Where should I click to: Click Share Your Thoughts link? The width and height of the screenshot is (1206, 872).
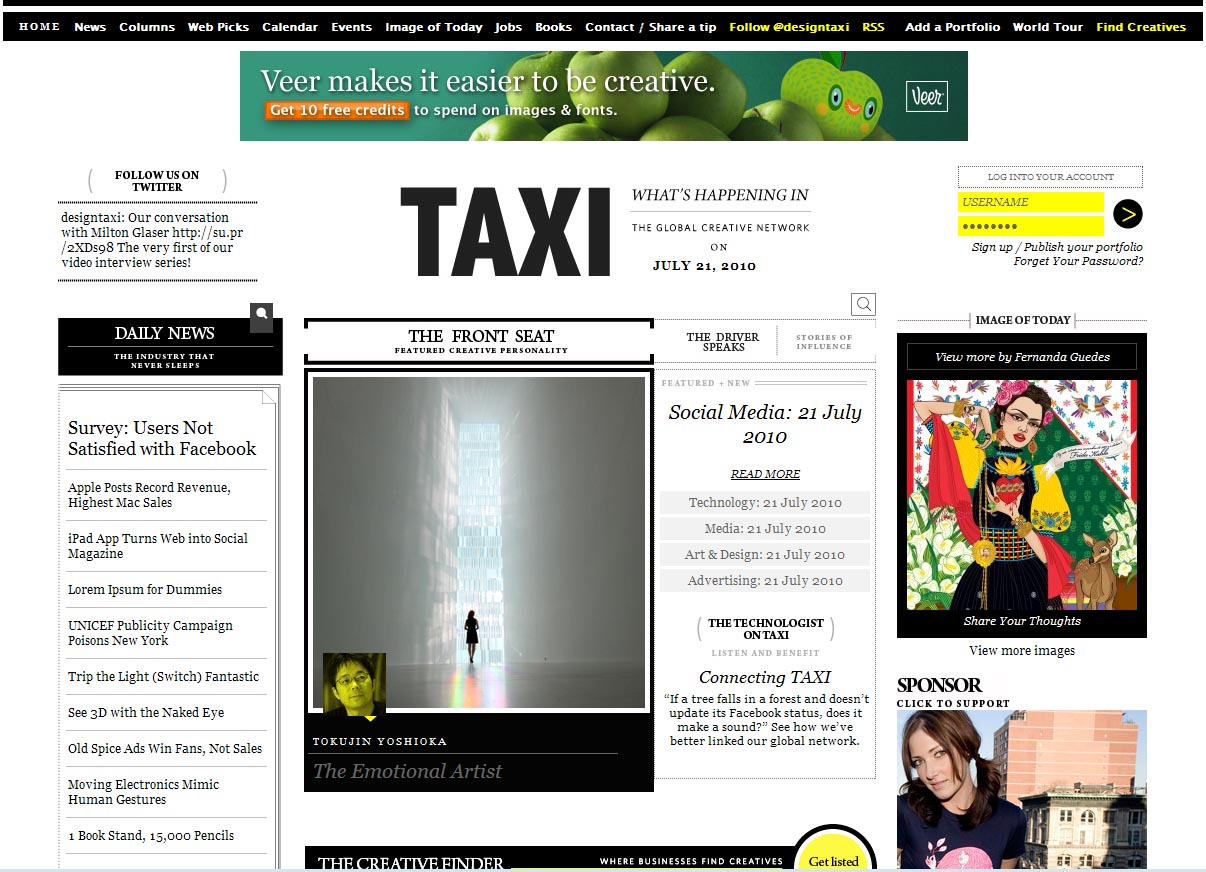click(x=1022, y=621)
